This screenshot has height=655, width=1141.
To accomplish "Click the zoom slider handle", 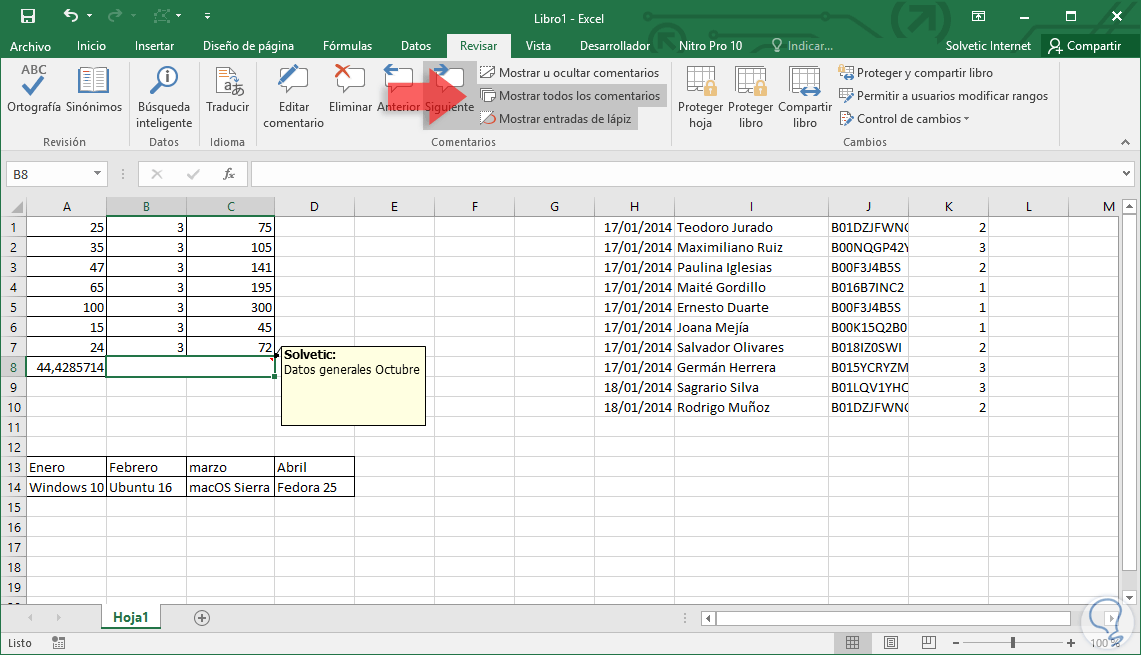I will coord(1012,643).
